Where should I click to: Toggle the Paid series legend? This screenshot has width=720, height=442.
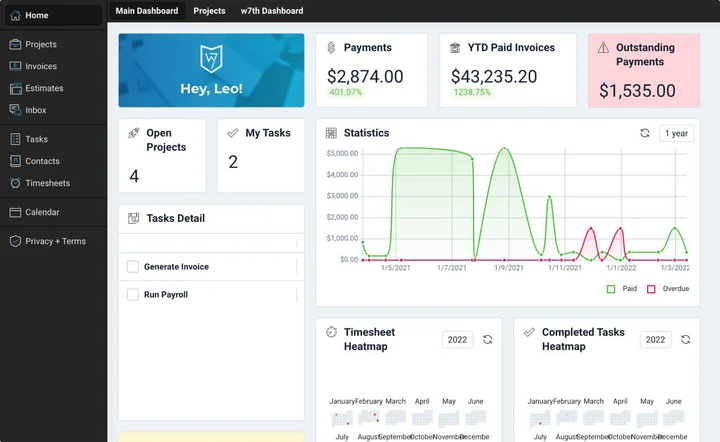click(x=611, y=289)
